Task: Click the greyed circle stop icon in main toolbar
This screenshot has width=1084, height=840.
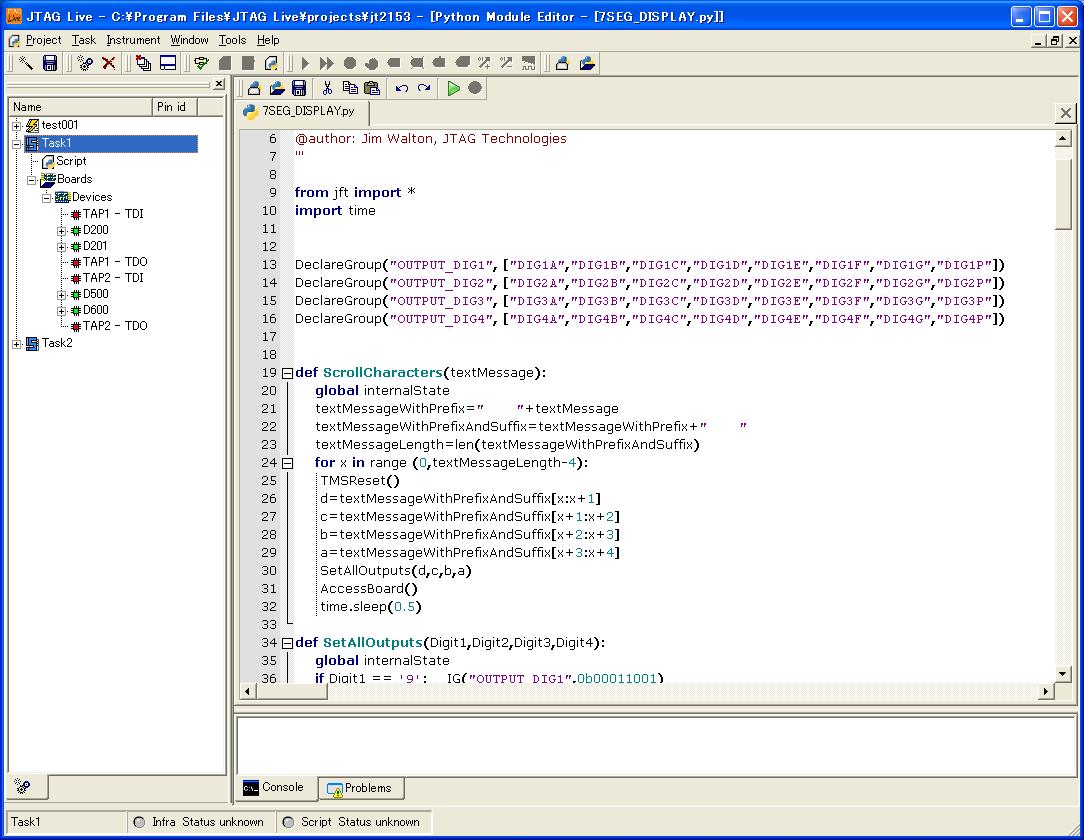Action: click(350, 64)
